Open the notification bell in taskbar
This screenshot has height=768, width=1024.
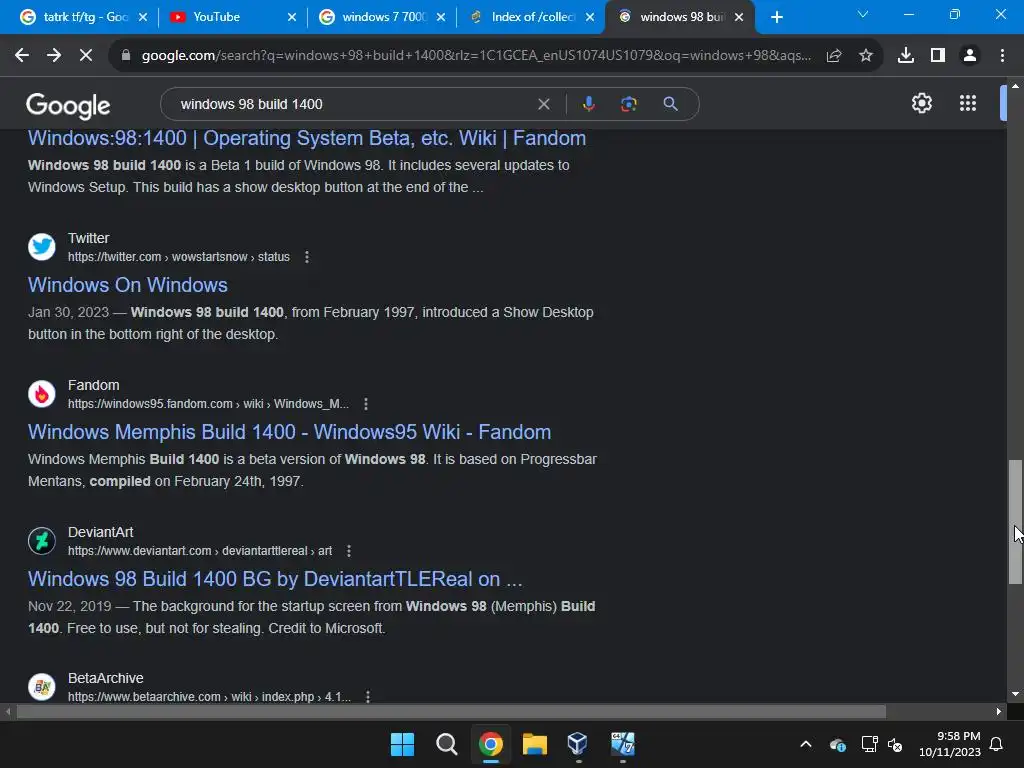[996, 744]
